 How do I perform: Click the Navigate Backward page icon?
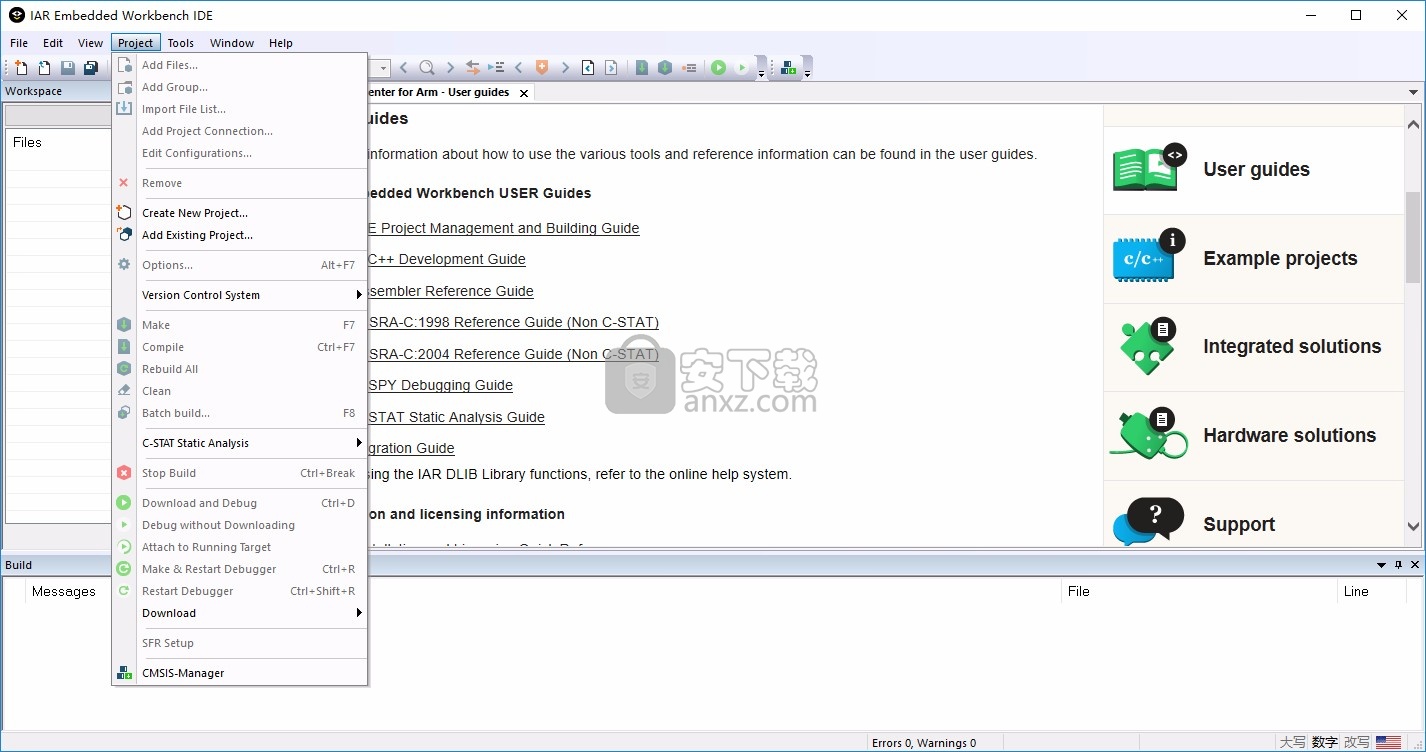[588, 68]
